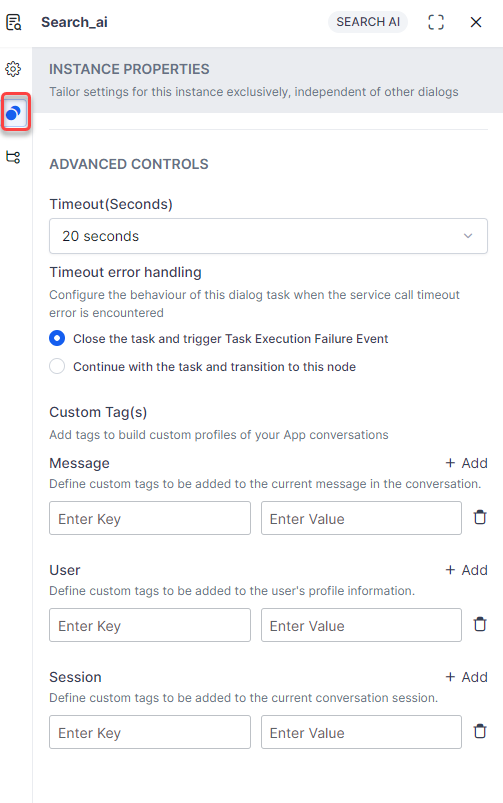The image size is (503, 803).
Task: Delete the Session custom tag row
Action: (480, 731)
